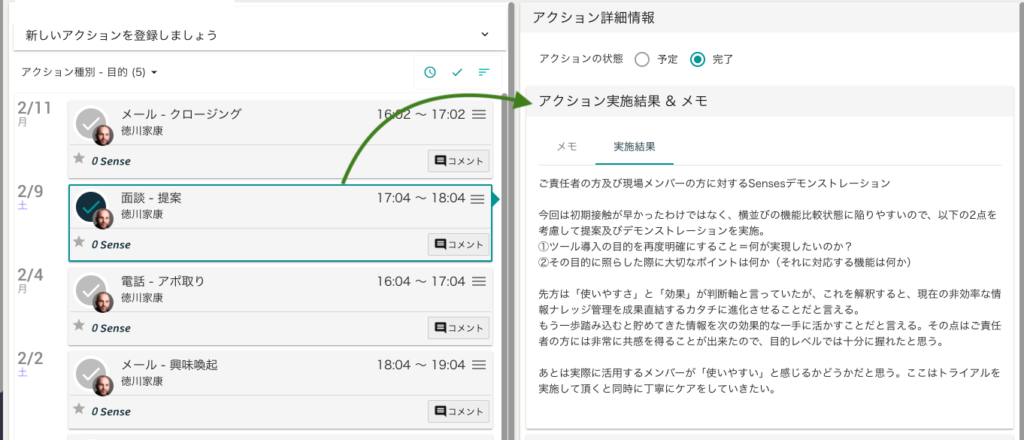Click the title 電話 - アポ取り
Viewport: 1024px width, 440px height.
163,281
